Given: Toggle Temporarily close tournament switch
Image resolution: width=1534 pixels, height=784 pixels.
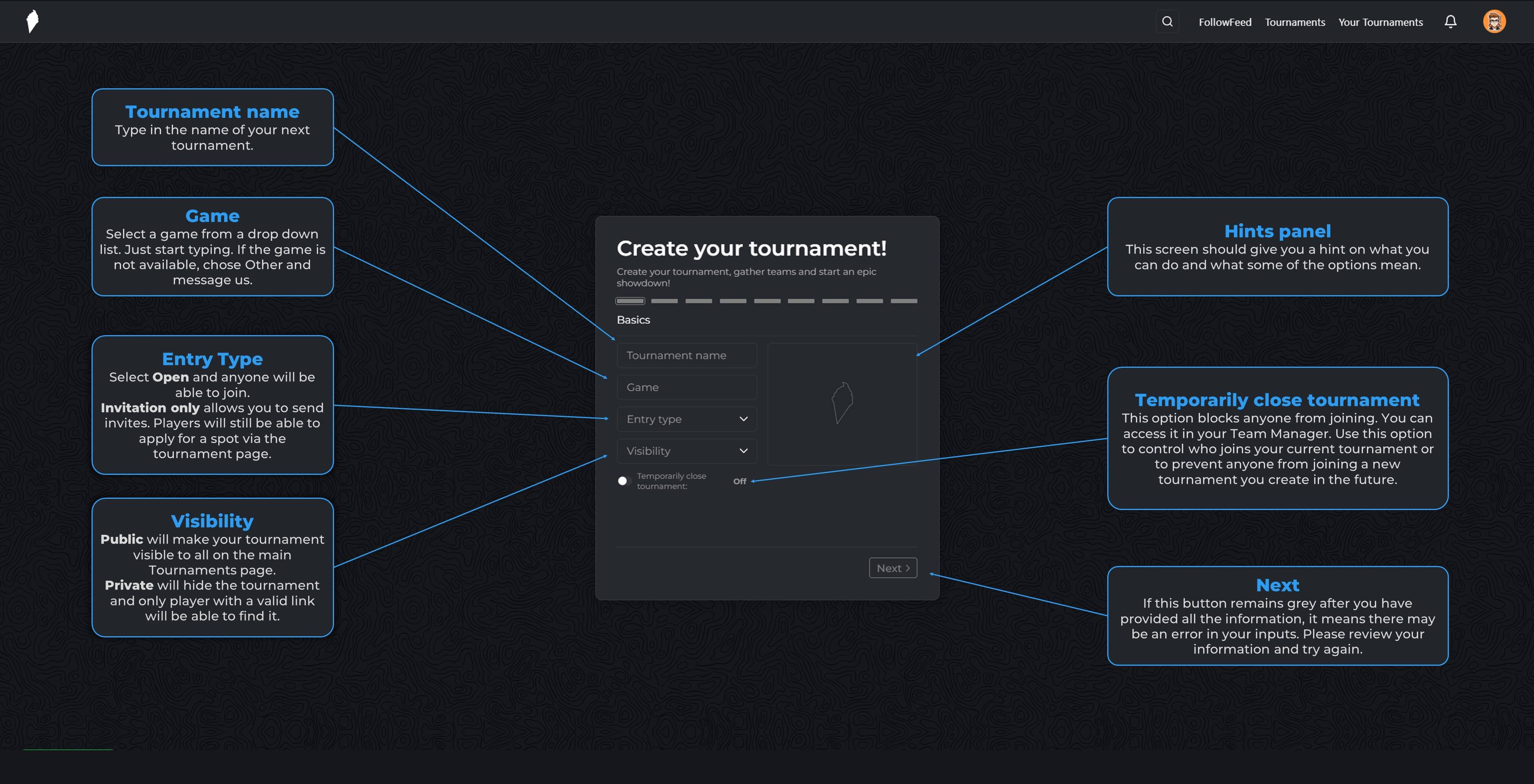Looking at the screenshot, I should point(623,480).
